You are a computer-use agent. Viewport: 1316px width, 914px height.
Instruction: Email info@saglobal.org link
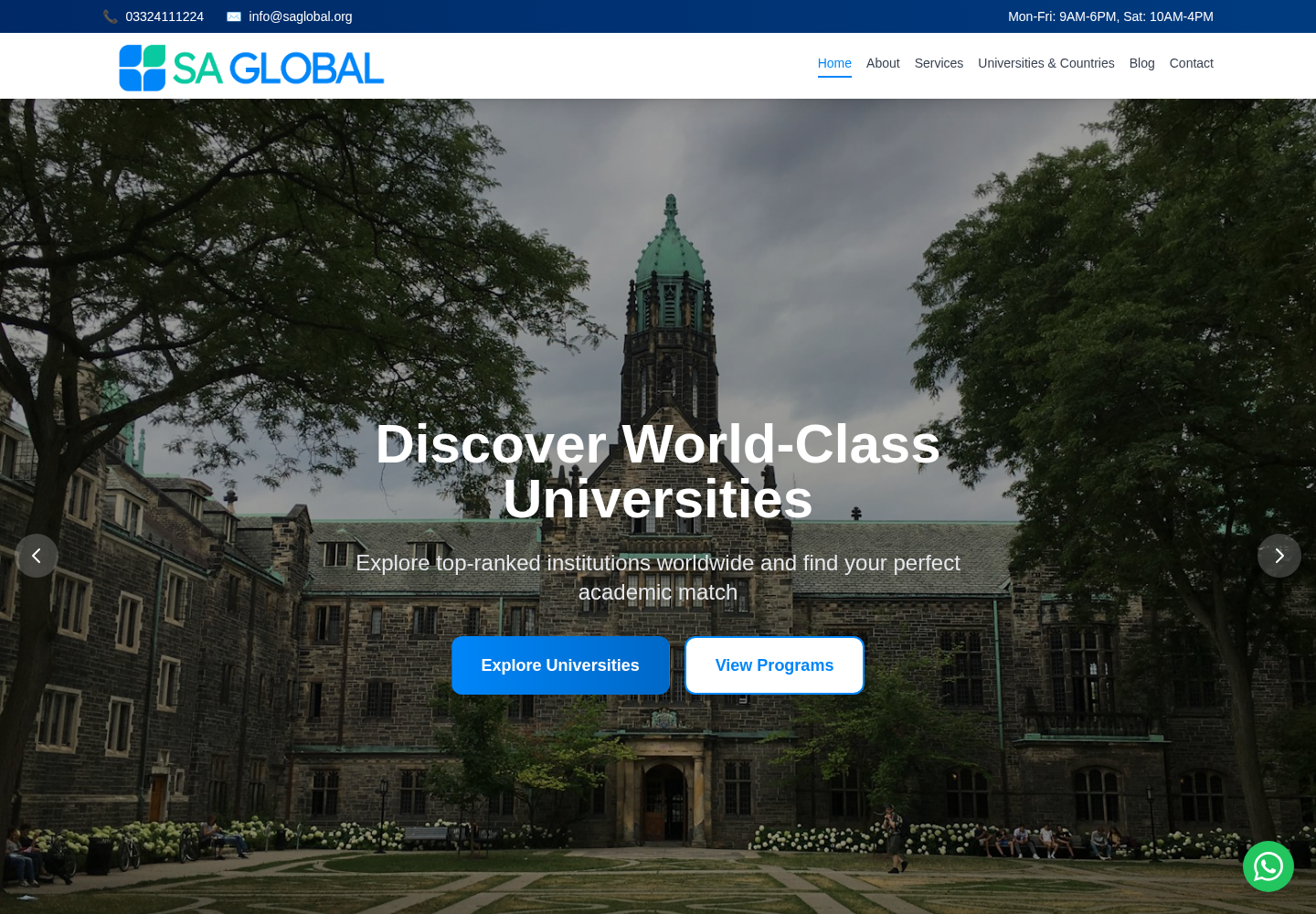coord(301,16)
